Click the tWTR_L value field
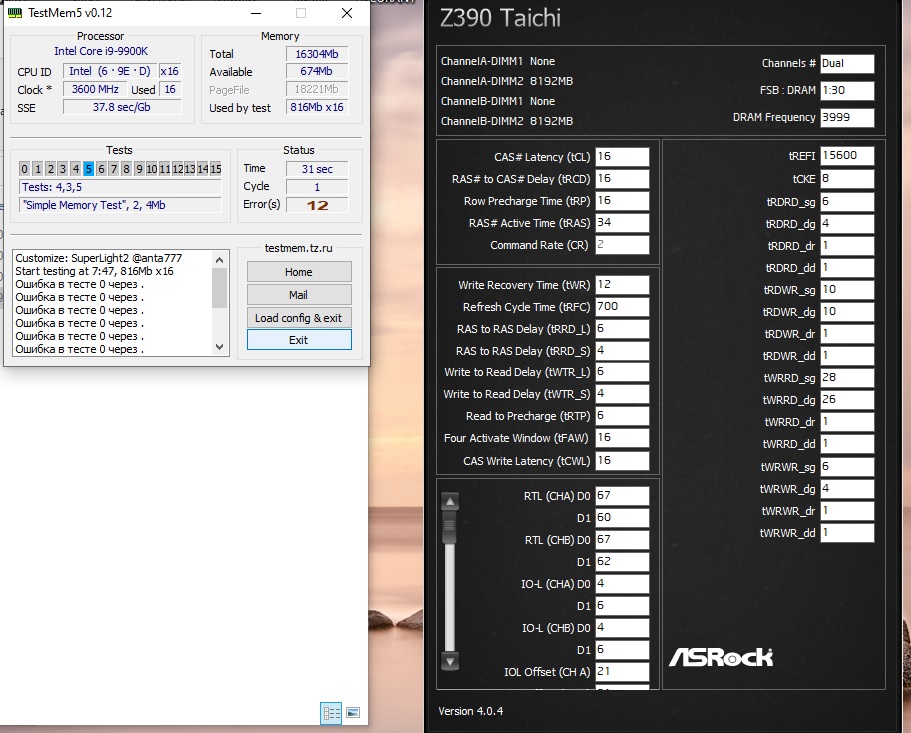Viewport: 911px width, 733px height. (622, 372)
